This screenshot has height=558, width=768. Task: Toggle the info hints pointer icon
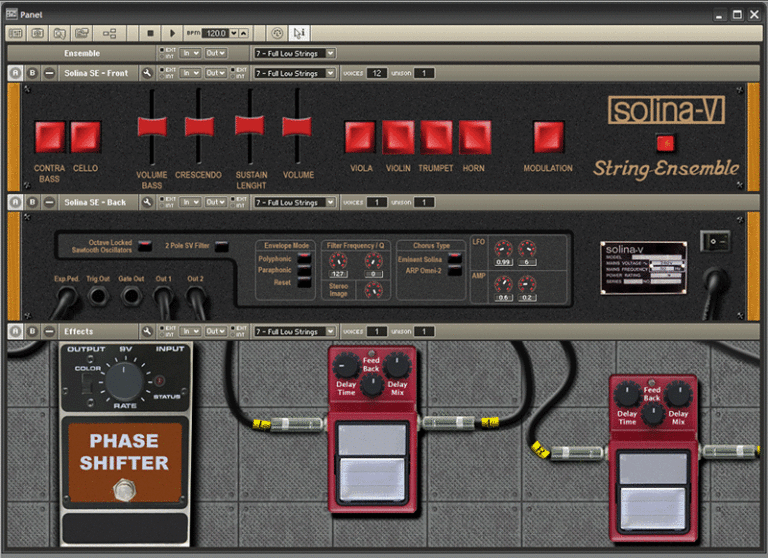pyautogui.click(x=299, y=33)
